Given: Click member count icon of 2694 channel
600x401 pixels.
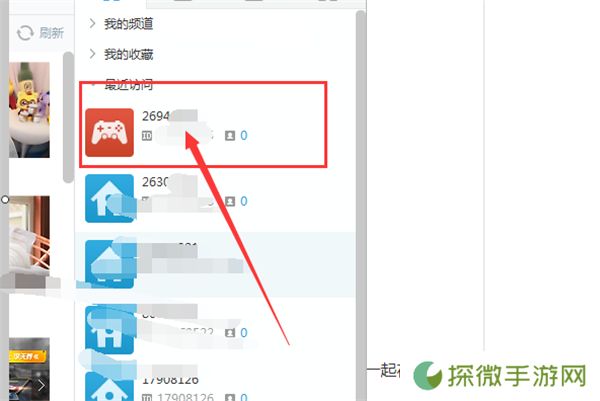Looking at the screenshot, I should [230, 135].
